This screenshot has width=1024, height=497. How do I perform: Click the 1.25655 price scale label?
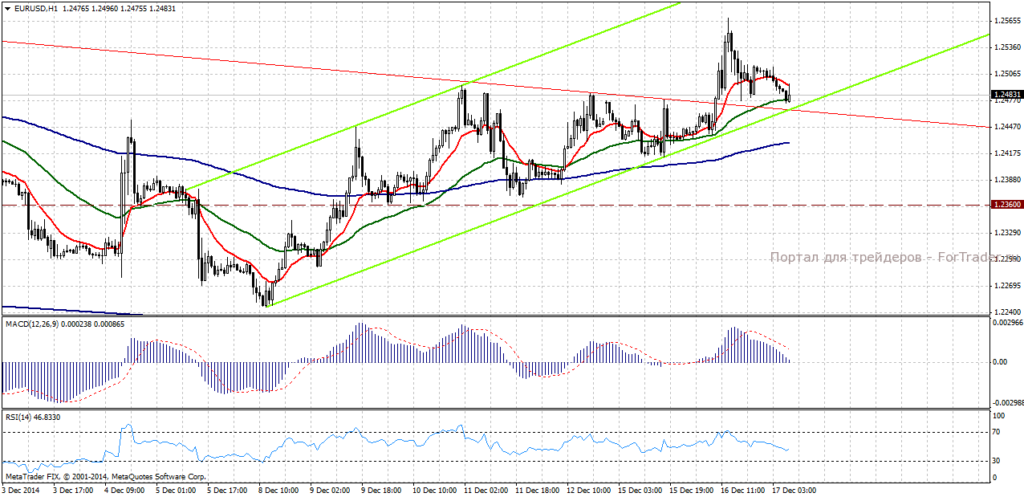pos(1006,21)
